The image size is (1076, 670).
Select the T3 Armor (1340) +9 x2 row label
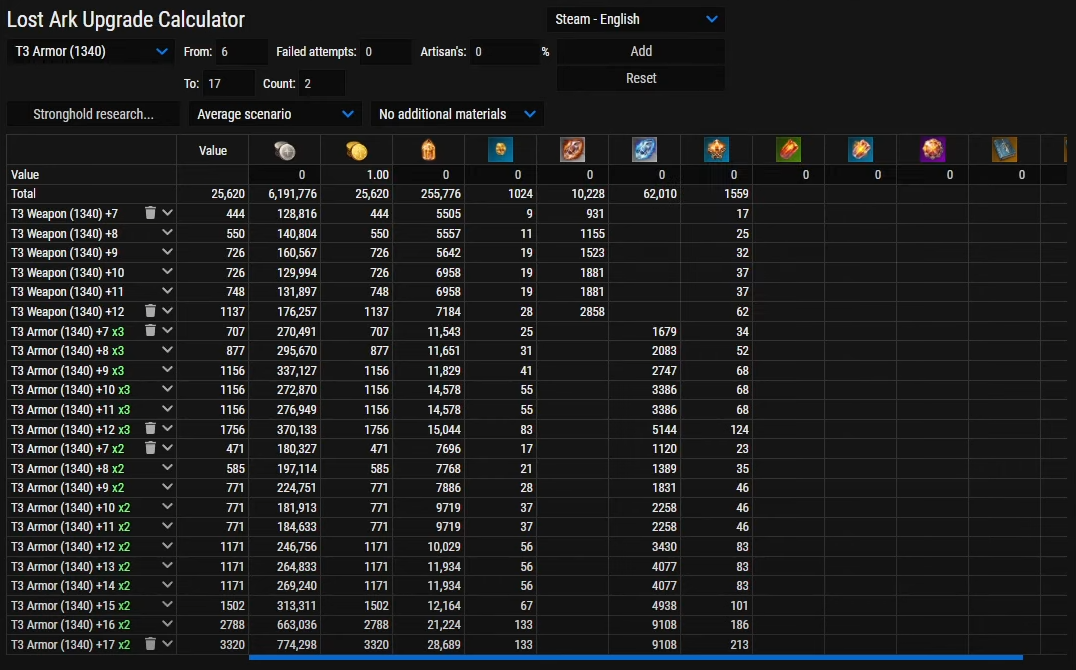point(67,487)
